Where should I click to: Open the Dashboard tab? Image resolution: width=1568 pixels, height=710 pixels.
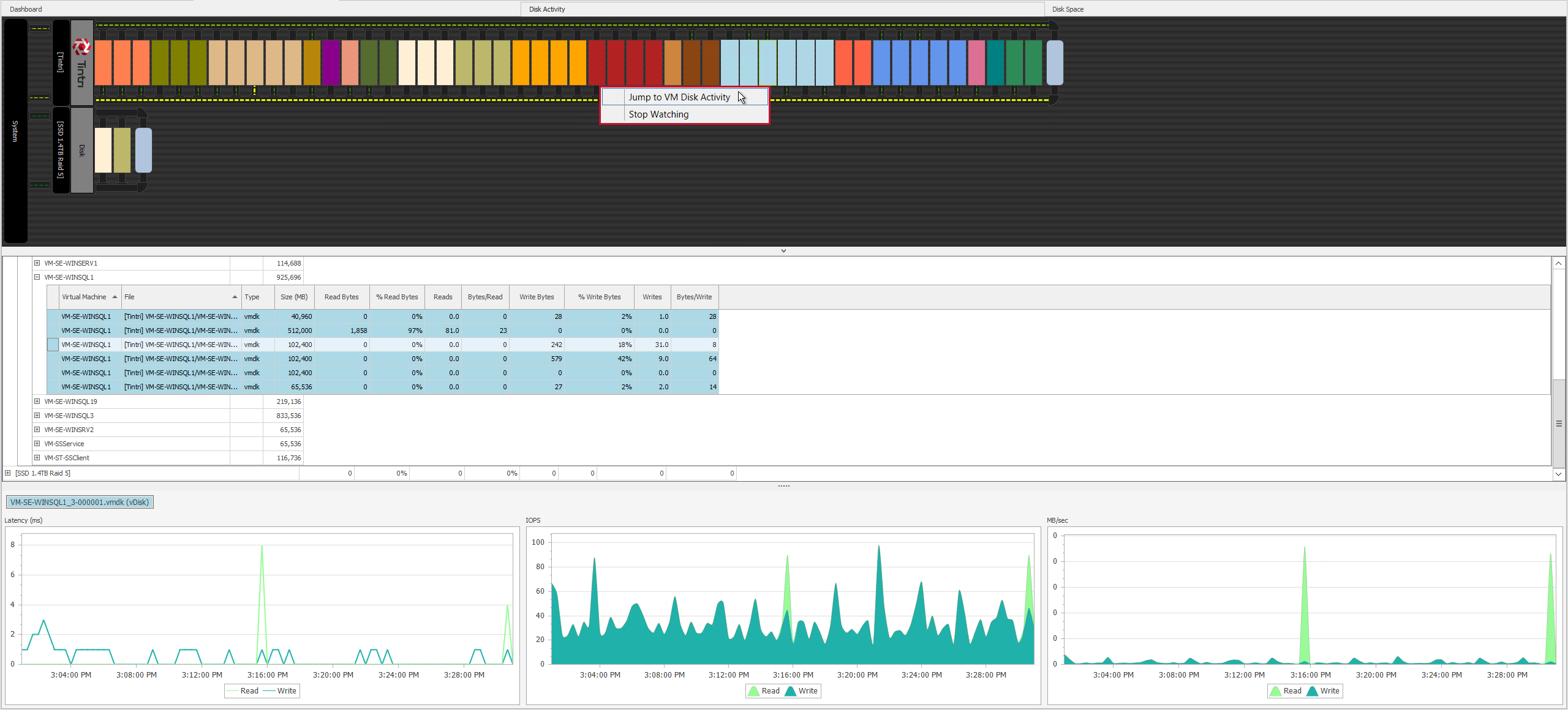coord(26,9)
